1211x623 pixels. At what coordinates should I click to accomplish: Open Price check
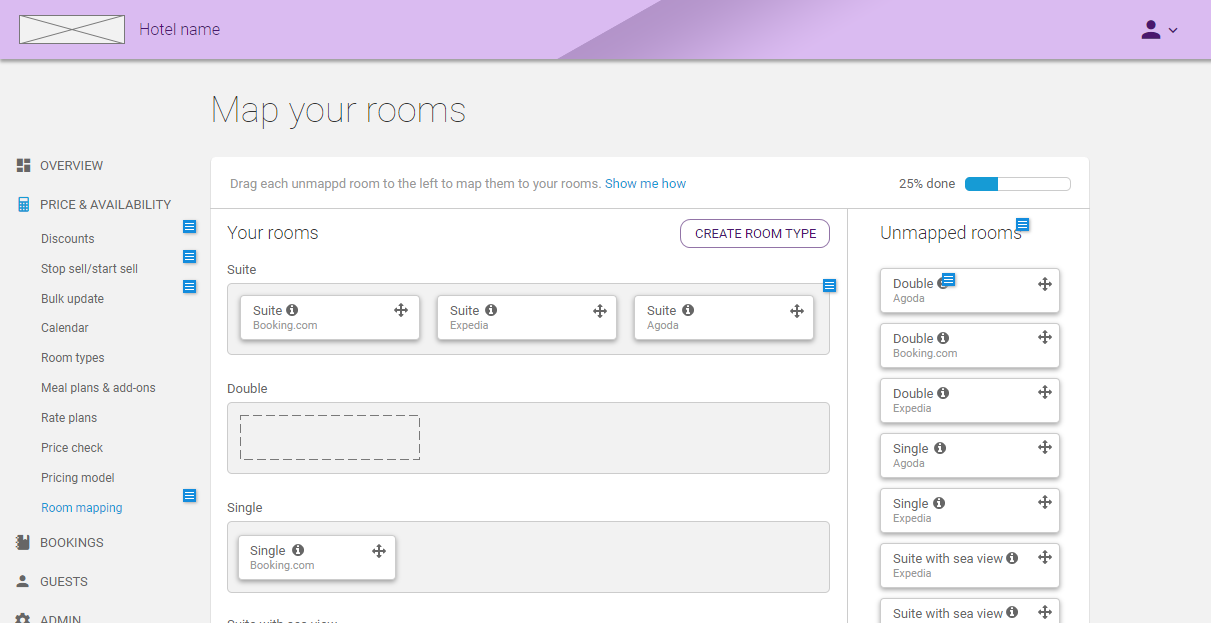(72, 448)
